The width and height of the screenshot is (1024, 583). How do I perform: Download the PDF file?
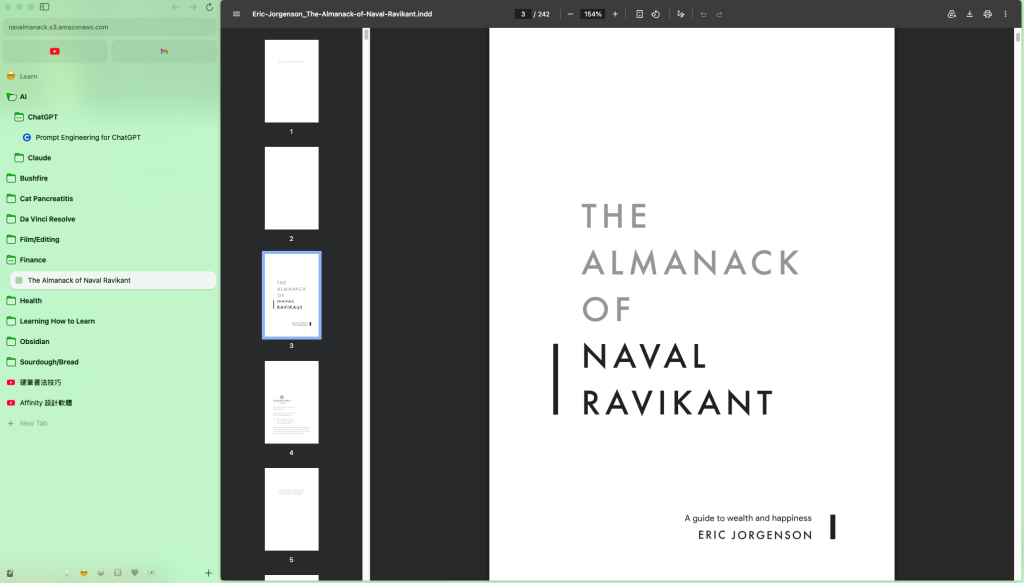[970, 14]
